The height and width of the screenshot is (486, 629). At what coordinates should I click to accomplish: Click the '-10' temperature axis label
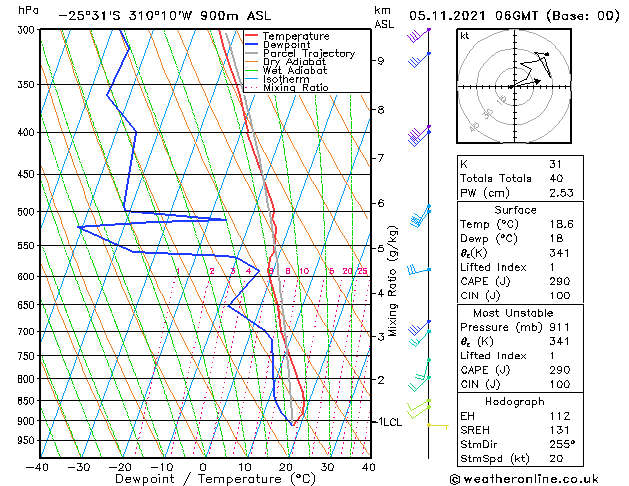click(x=161, y=467)
